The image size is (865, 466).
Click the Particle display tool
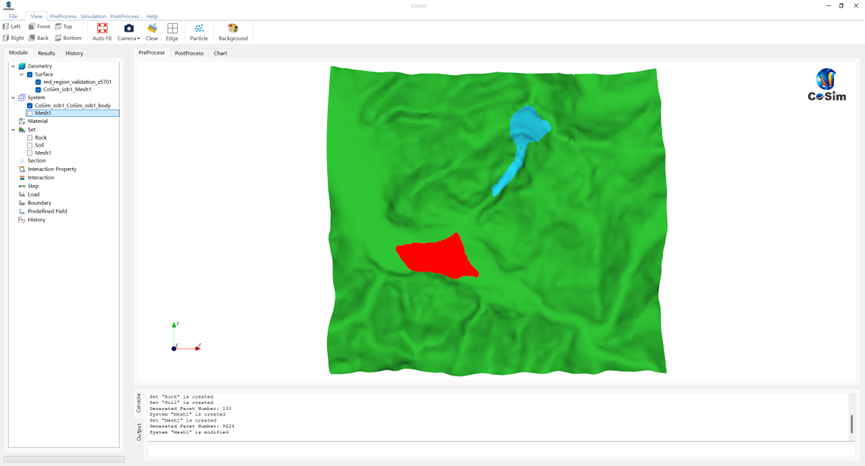coord(199,32)
